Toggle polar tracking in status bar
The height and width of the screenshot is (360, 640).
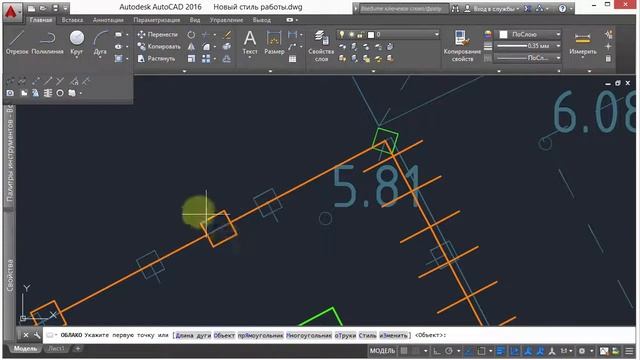pyautogui.click(x=449, y=351)
